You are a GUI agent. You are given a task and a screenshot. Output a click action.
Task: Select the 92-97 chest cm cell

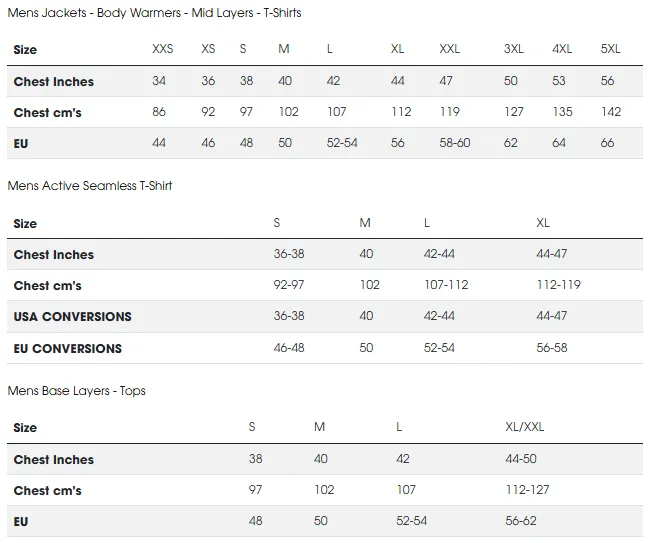[x=289, y=285]
